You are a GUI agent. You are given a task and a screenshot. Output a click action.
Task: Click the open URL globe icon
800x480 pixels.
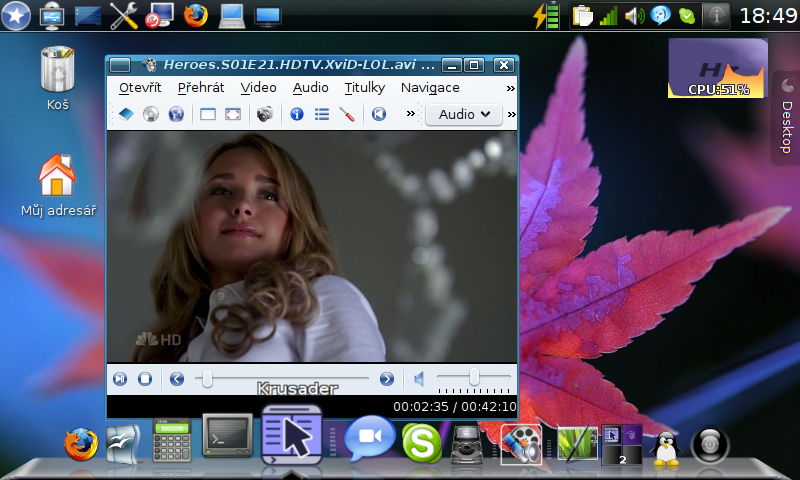[176, 114]
